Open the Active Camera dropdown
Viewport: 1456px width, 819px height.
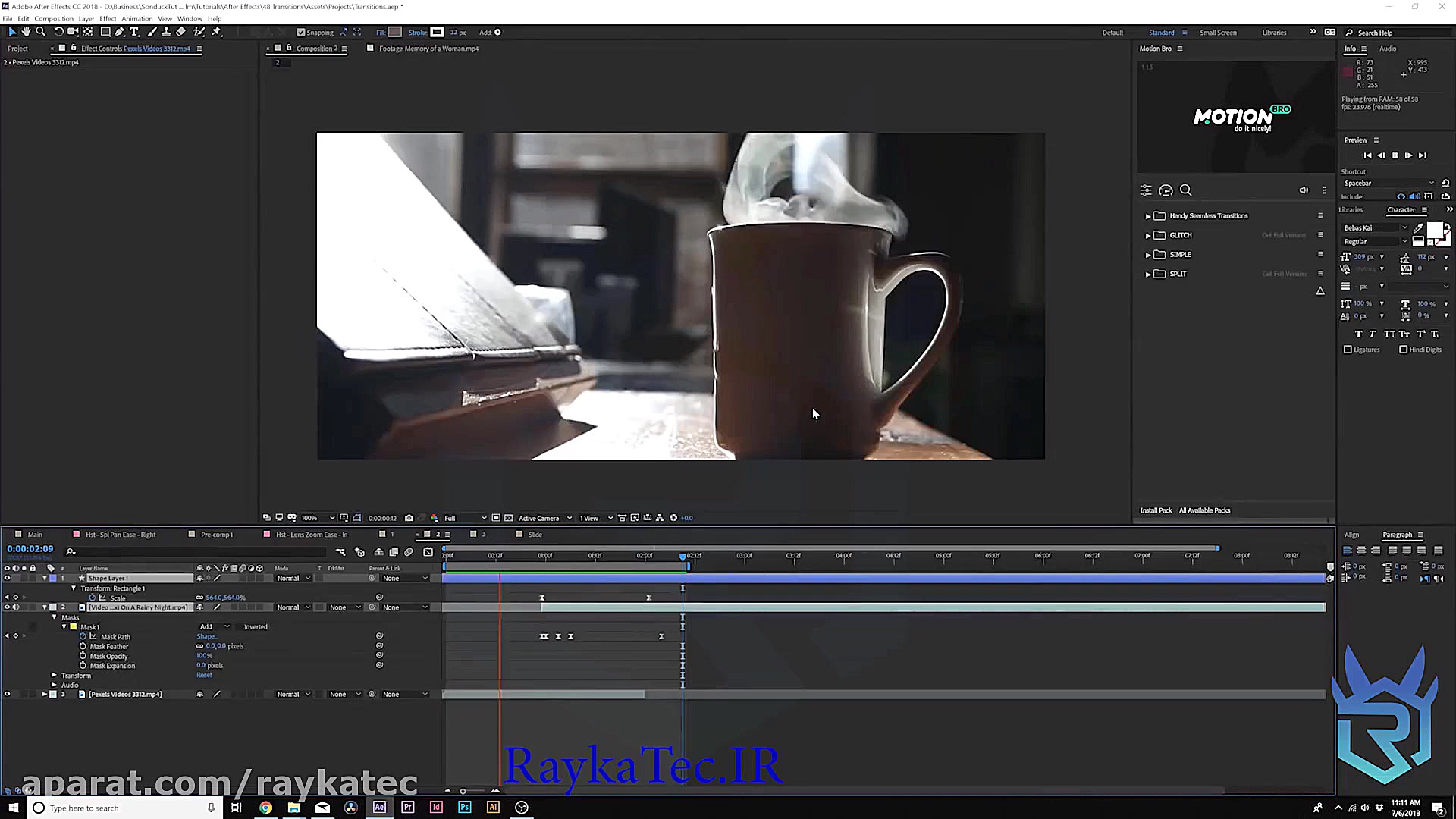point(540,518)
